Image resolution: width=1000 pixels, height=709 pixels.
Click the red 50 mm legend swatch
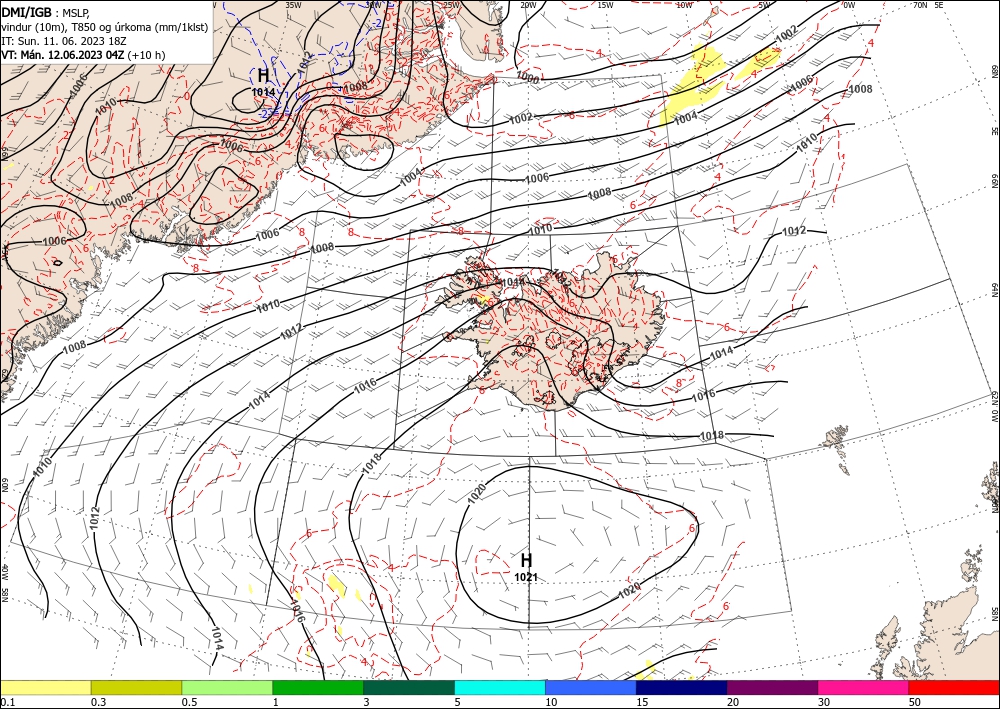(954, 688)
